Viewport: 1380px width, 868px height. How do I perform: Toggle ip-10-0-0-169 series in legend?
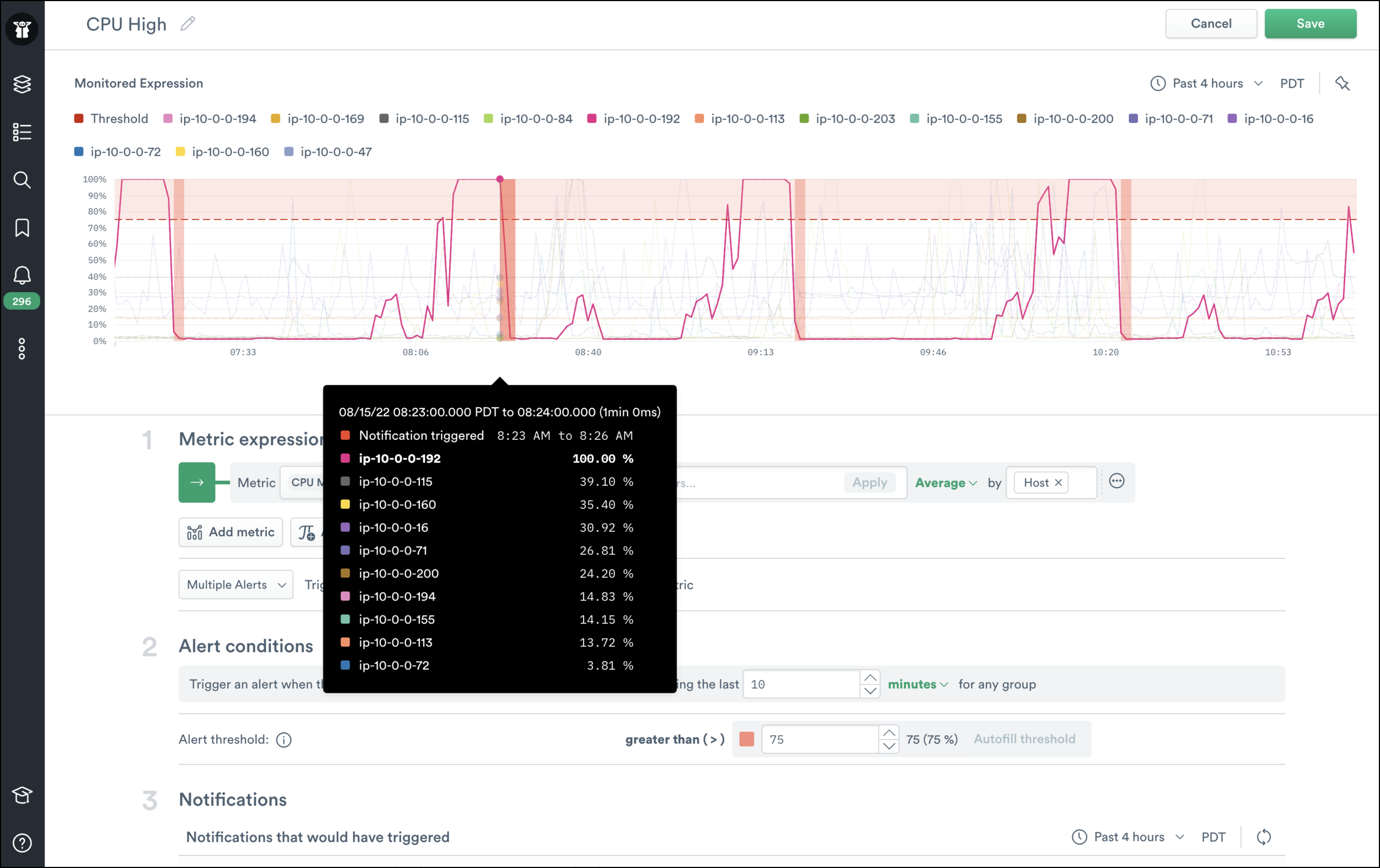(x=317, y=118)
